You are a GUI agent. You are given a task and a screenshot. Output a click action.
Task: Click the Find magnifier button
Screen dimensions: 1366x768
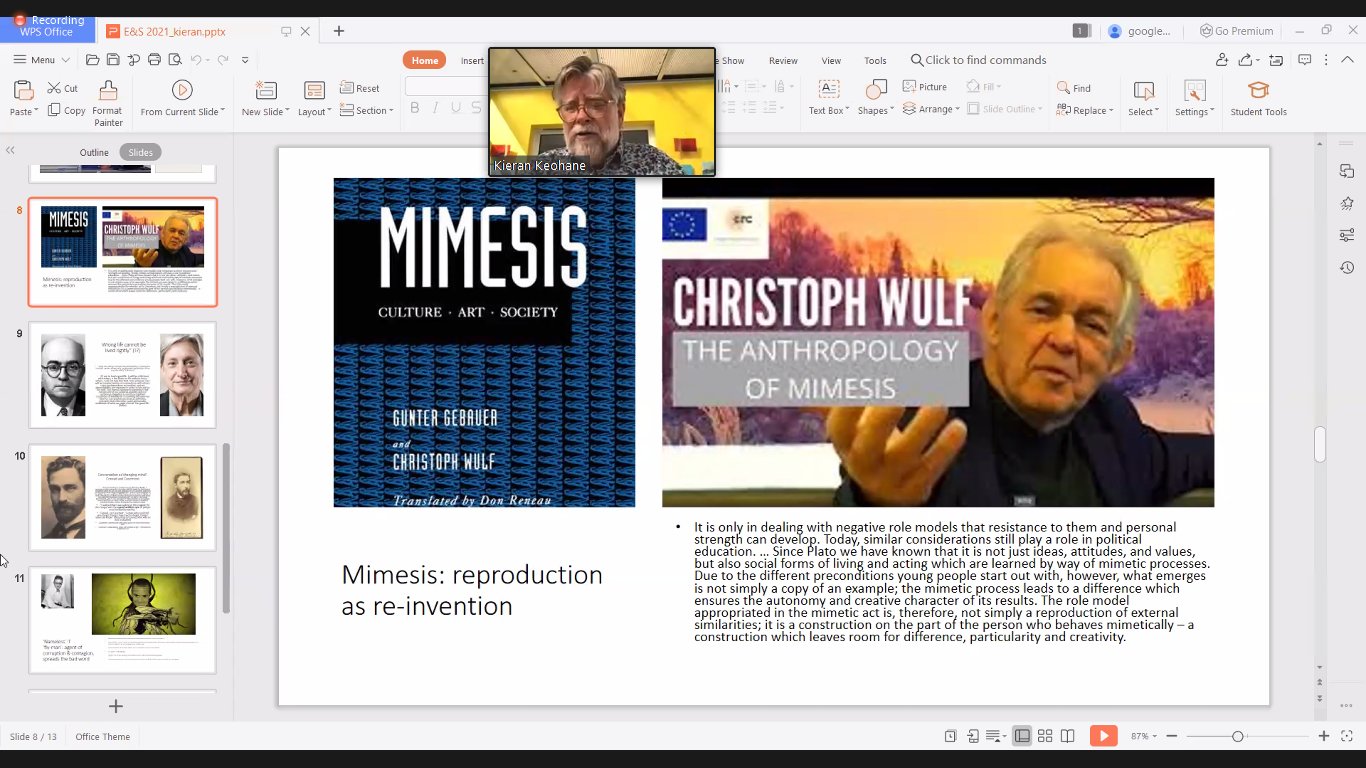coord(1073,88)
